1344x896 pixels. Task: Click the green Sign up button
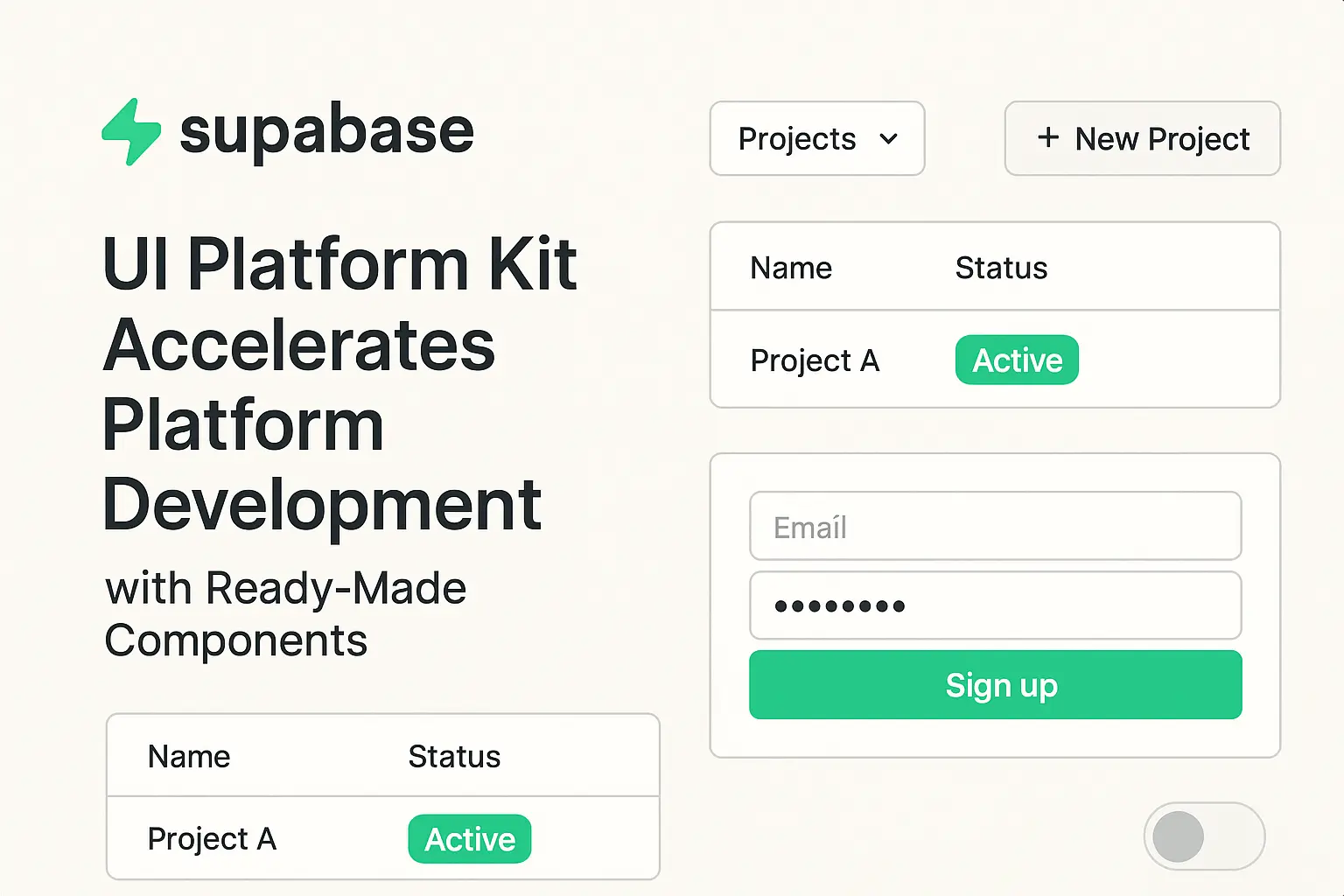coord(996,685)
